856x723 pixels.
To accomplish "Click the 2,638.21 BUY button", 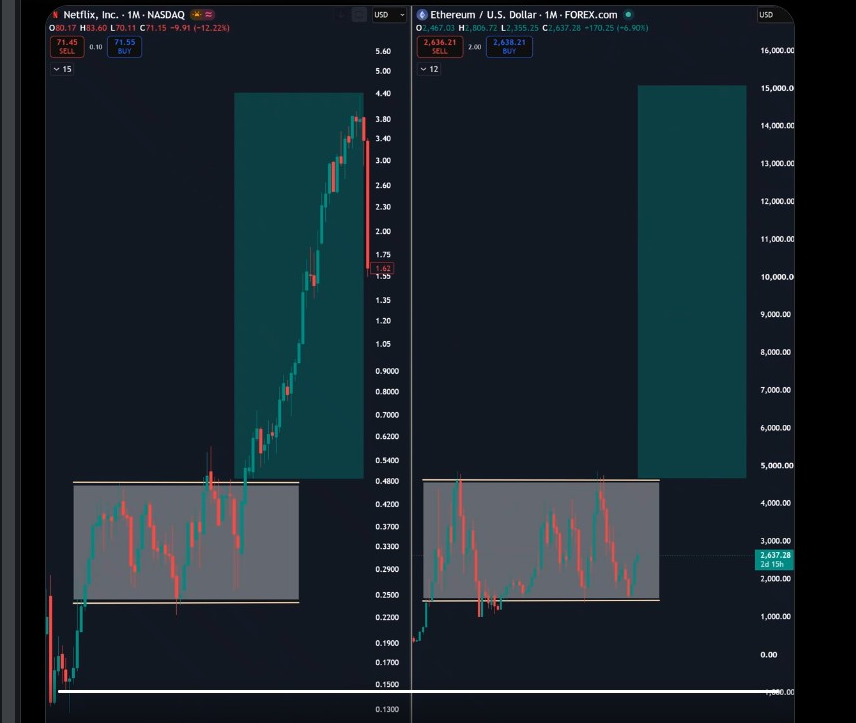I will point(509,46).
